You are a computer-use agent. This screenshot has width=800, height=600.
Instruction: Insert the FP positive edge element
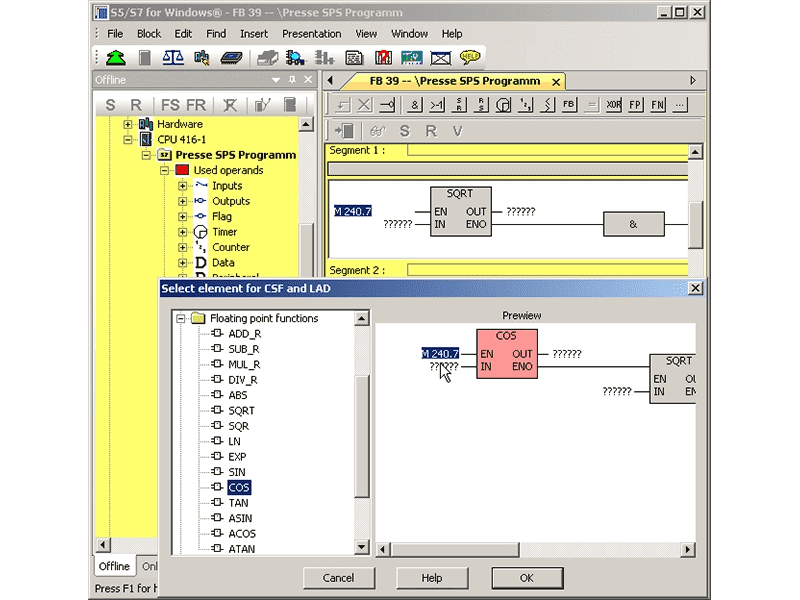click(635, 105)
